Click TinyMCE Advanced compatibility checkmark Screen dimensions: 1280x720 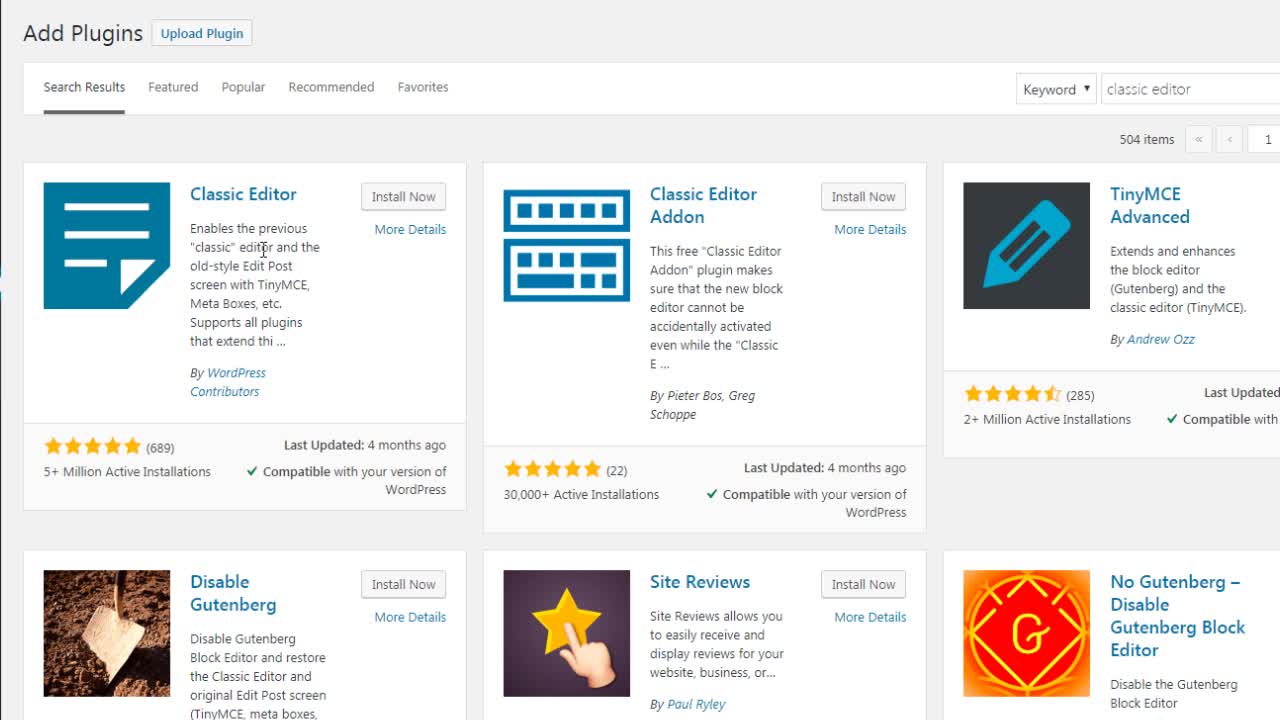pyautogui.click(x=1172, y=419)
